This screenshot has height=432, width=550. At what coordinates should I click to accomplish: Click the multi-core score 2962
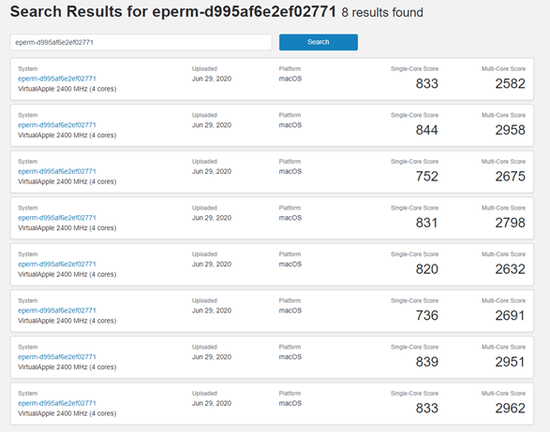510,408
